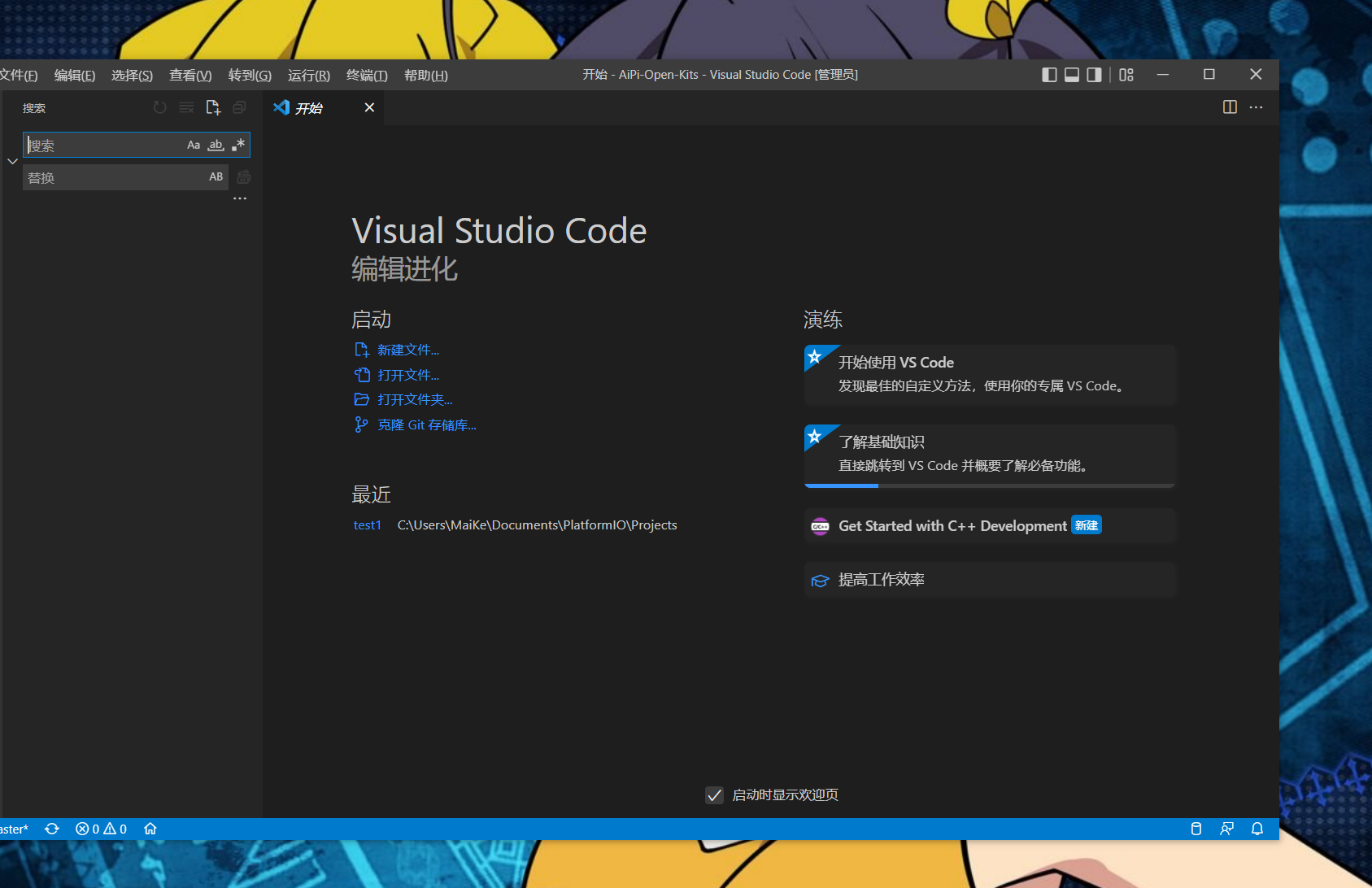Click the recent path C:\Users\MaiKe\Documents\PlatformIO\Projects

tap(537, 525)
